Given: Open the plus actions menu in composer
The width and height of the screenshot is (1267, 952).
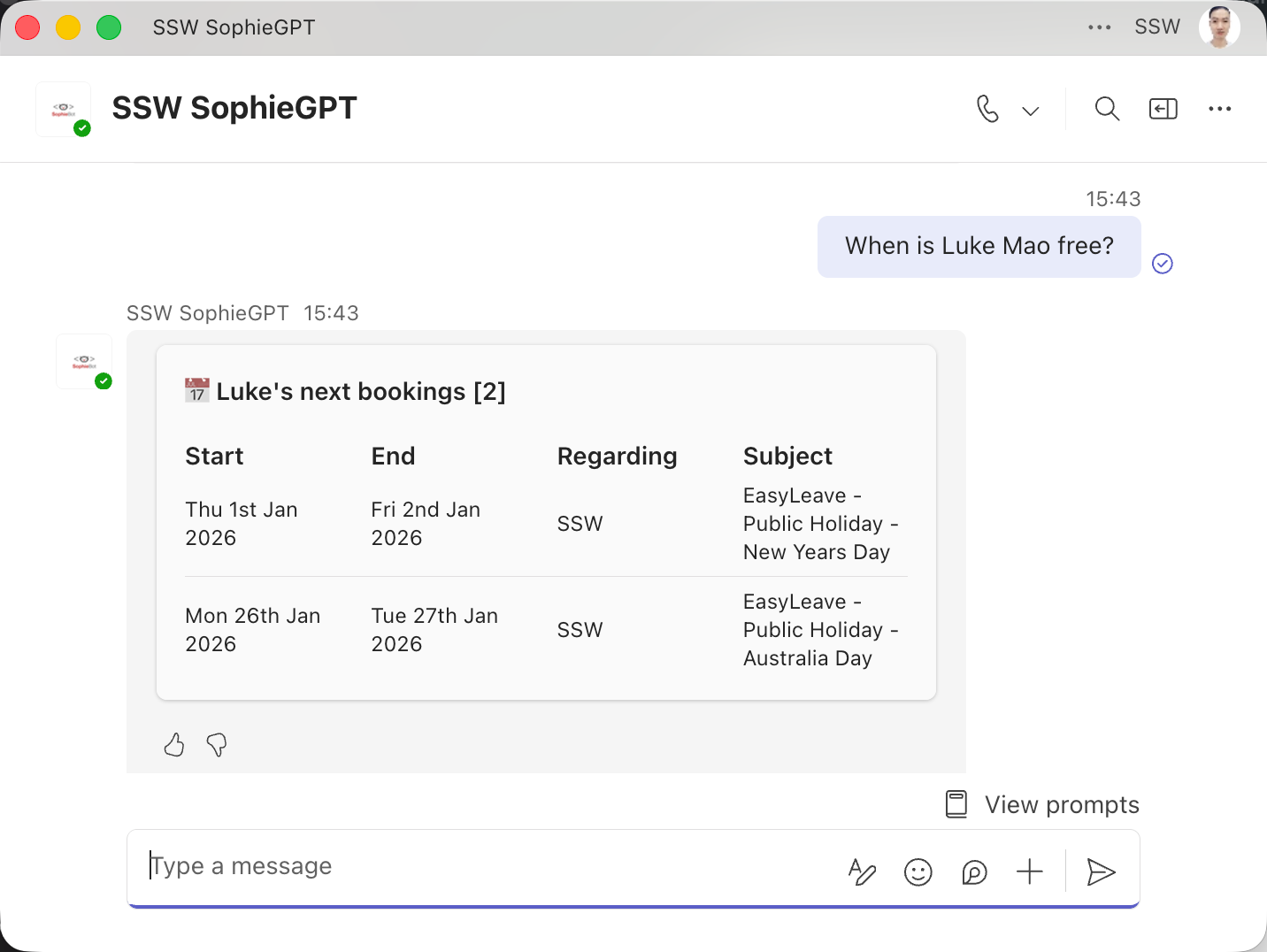Looking at the screenshot, I should (x=1030, y=872).
